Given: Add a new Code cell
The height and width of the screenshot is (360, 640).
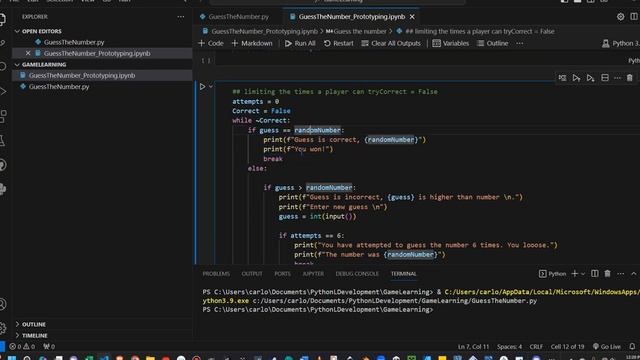Looking at the screenshot, I should [211, 43].
